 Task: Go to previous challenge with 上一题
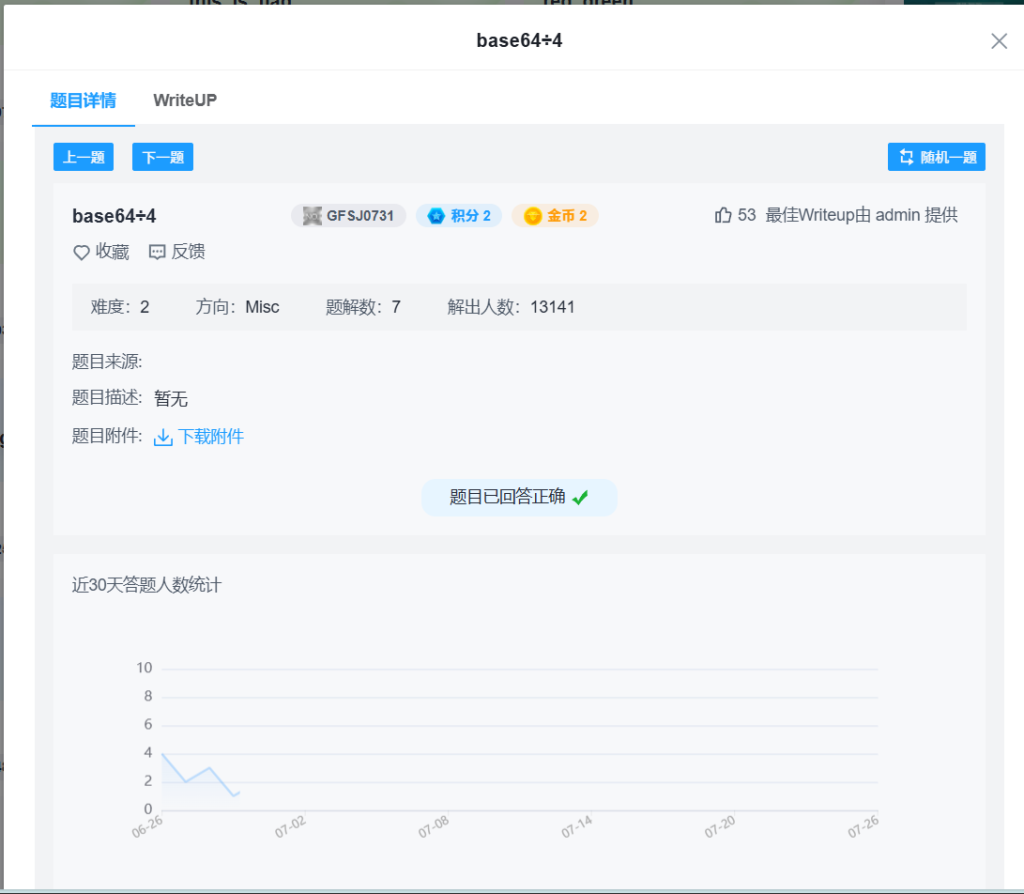(83, 157)
